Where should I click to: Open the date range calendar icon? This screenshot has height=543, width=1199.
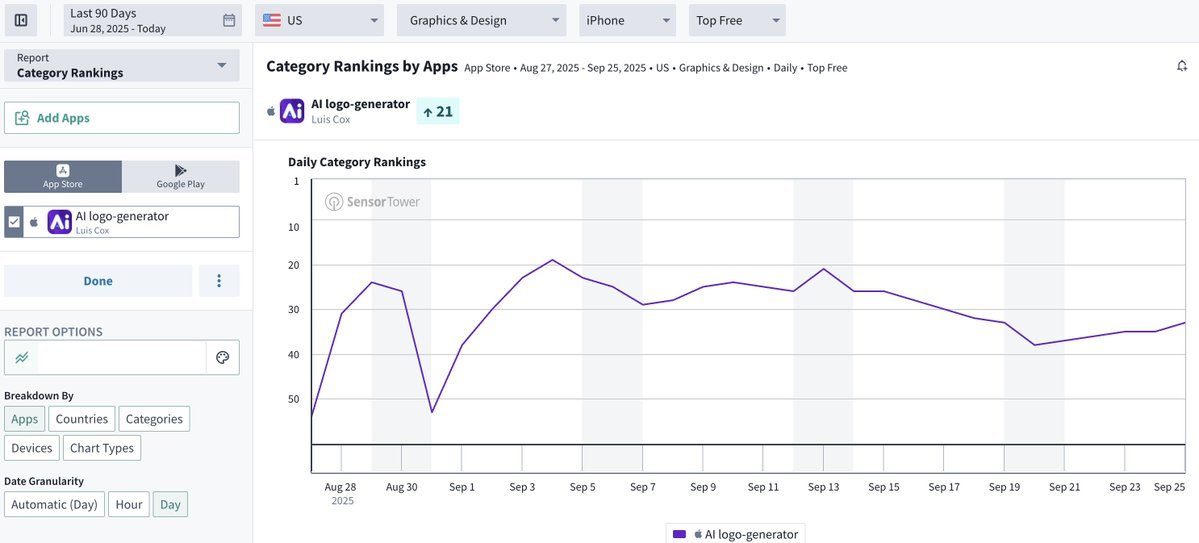click(229, 20)
